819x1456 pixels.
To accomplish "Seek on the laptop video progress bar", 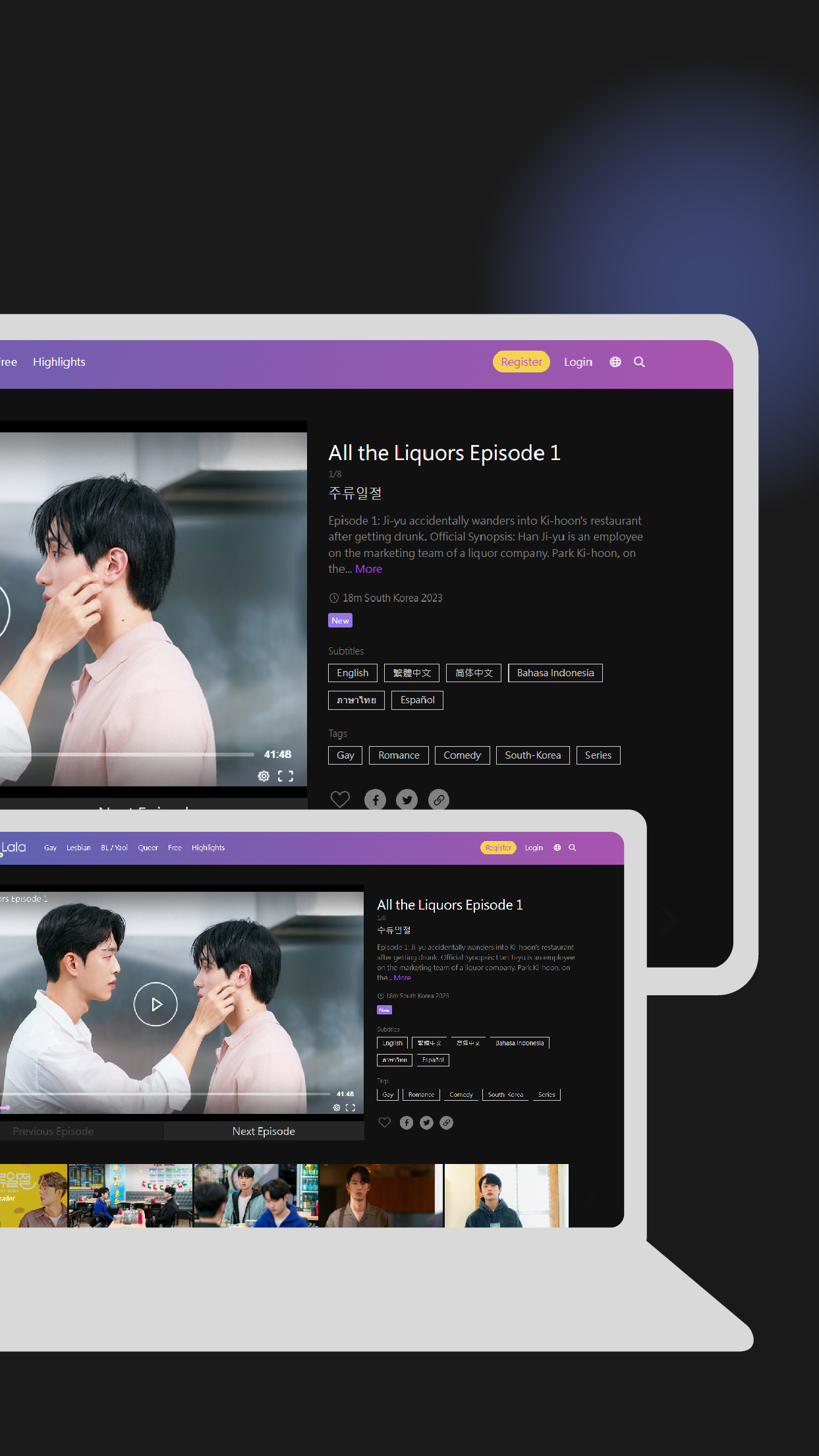I will point(165,1094).
